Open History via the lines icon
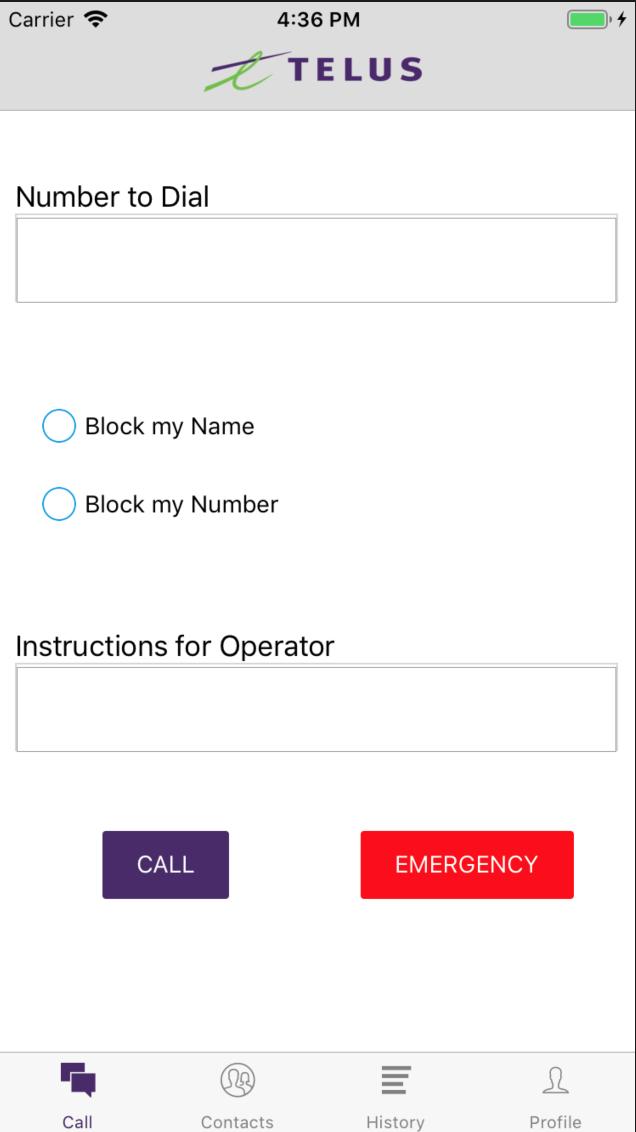 (x=396, y=1080)
